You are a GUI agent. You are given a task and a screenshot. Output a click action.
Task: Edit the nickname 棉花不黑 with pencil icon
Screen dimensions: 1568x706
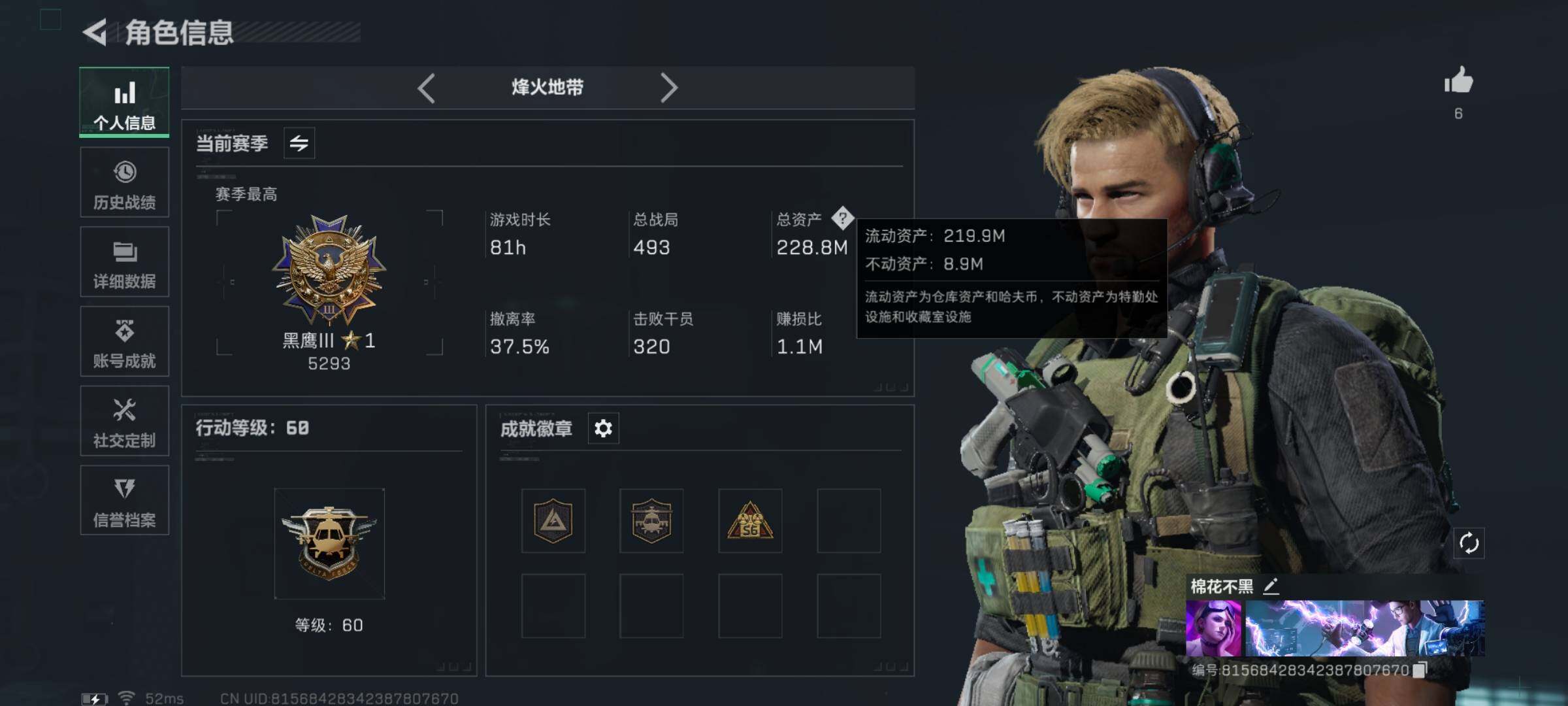tap(1271, 586)
